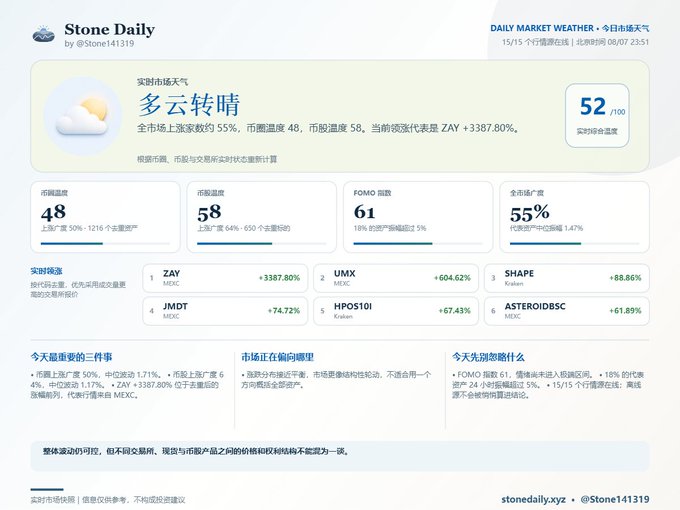680x510 pixels.
Task: Click the 52/100 composite temperature box
Action: (597, 116)
